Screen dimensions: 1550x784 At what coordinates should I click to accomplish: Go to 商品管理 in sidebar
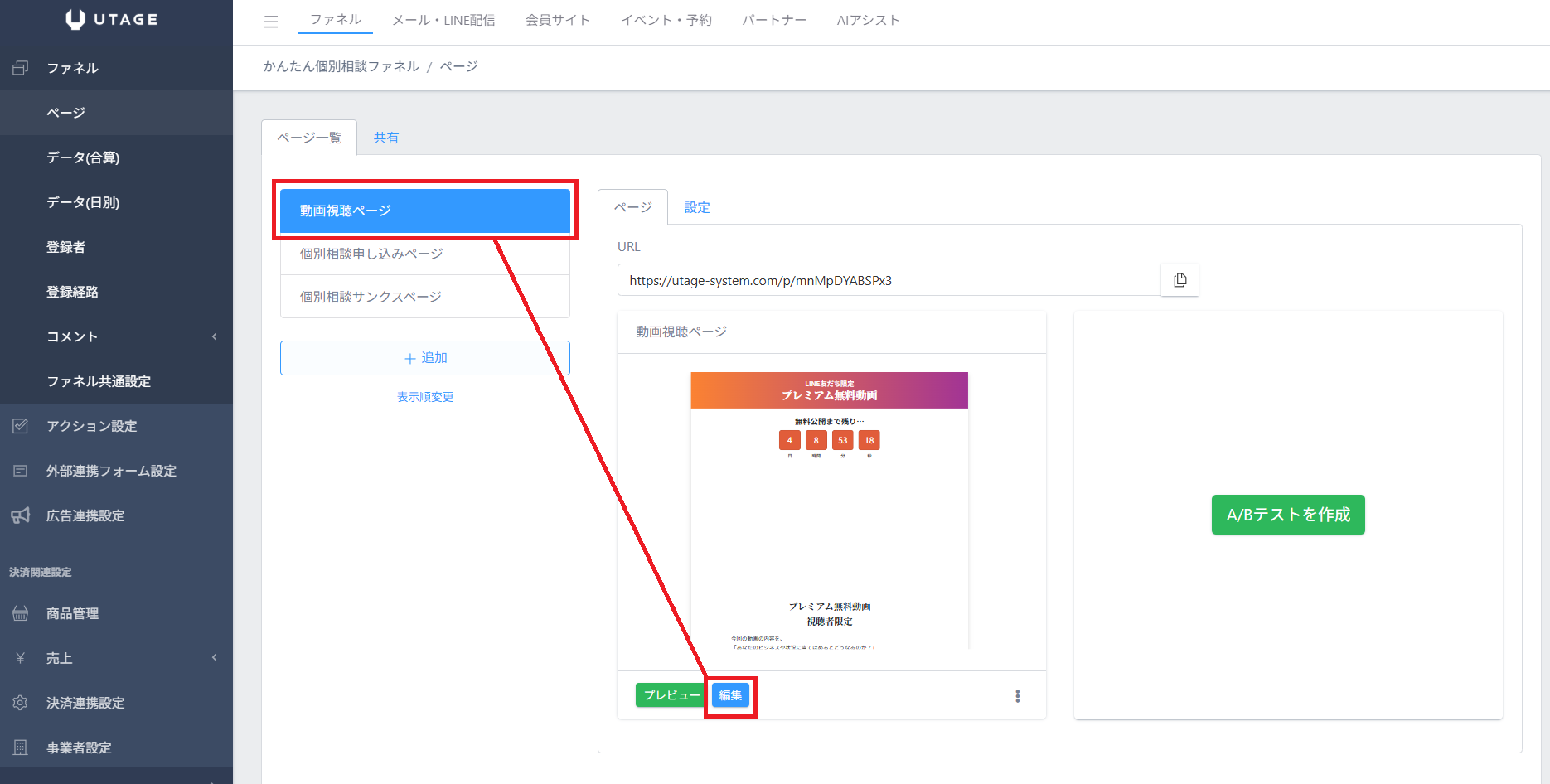(x=72, y=613)
